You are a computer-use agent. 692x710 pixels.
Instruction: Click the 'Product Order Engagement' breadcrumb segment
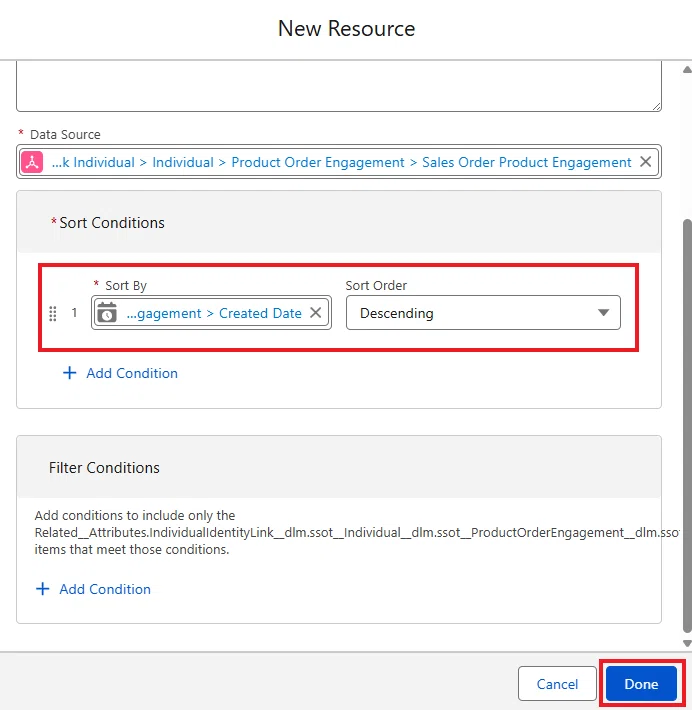pos(318,162)
